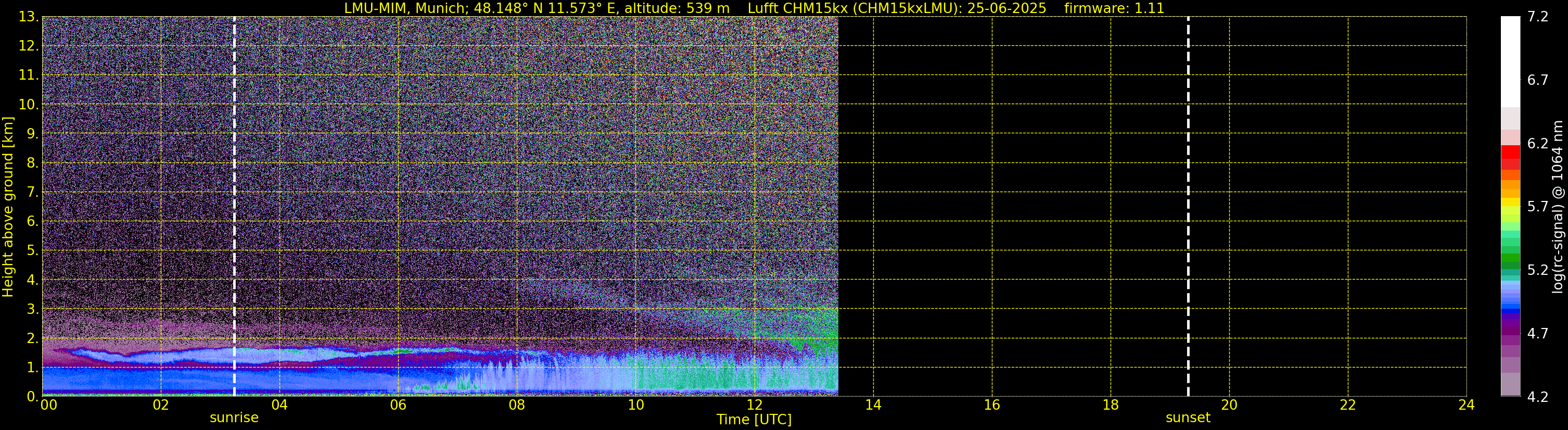Click the 'log(rc-signal) @ 1064 nm' colorbar label
The image size is (1568, 430).
[x=1558, y=207]
